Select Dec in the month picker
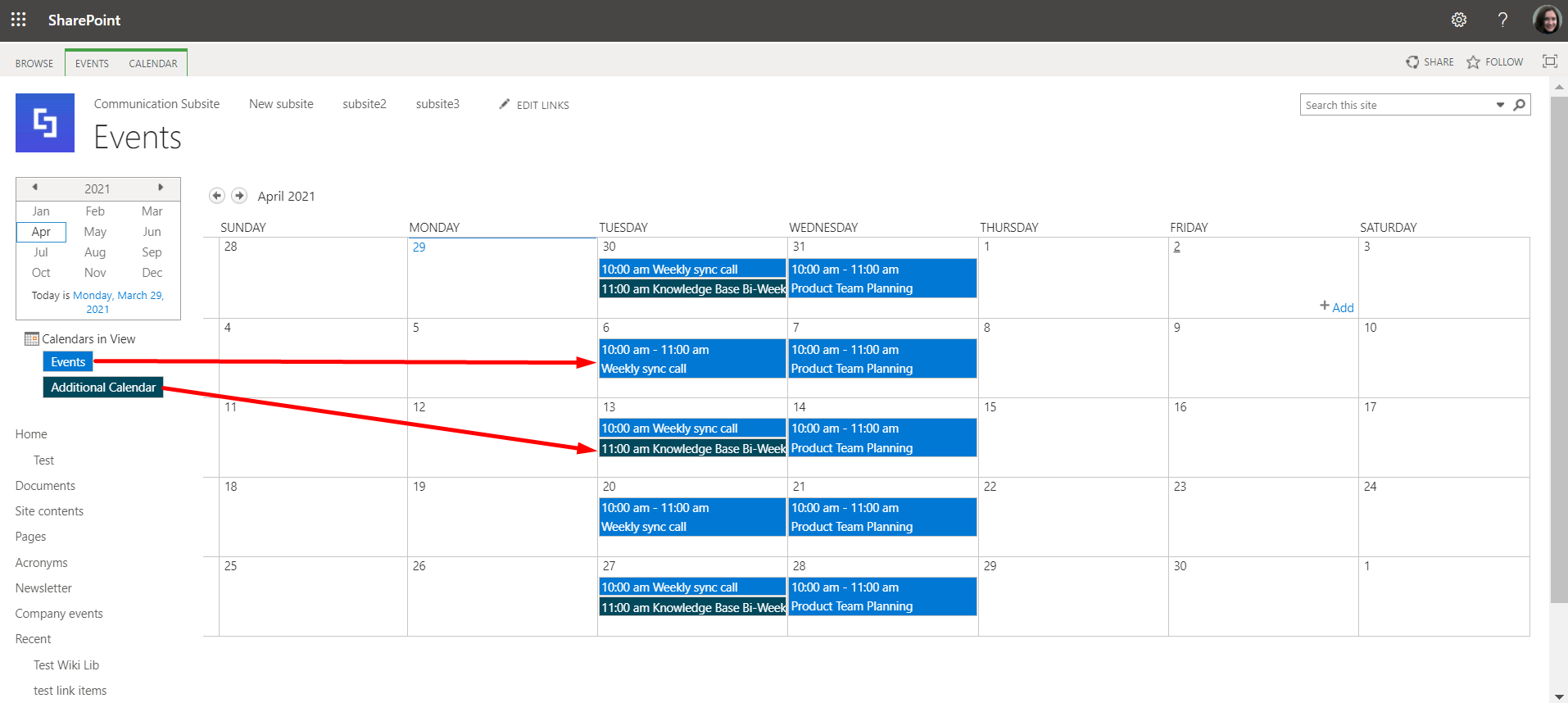The width and height of the screenshot is (1568, 703). coord(152,273)
